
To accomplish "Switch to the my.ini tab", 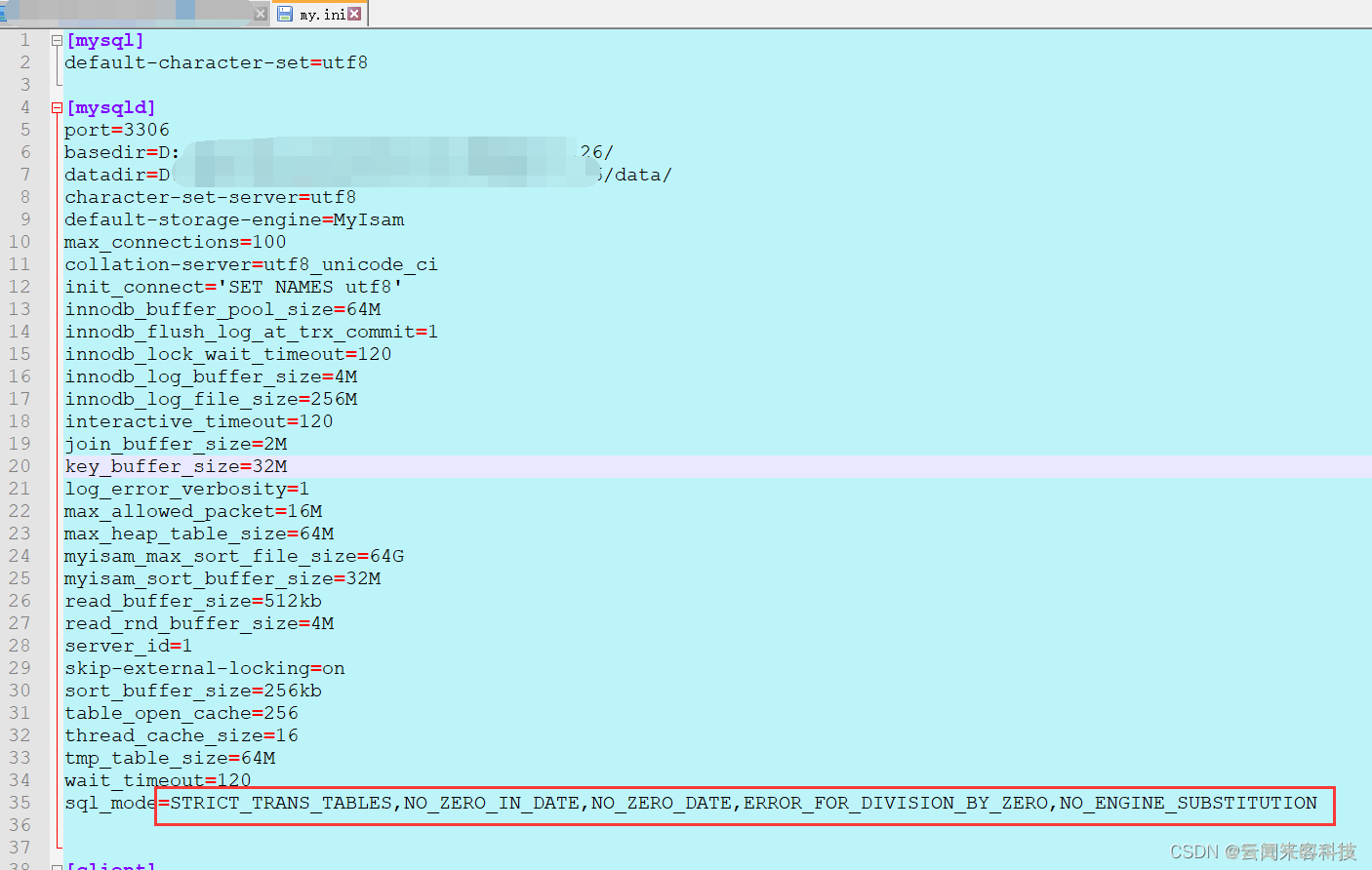I will tap(322, 15).
